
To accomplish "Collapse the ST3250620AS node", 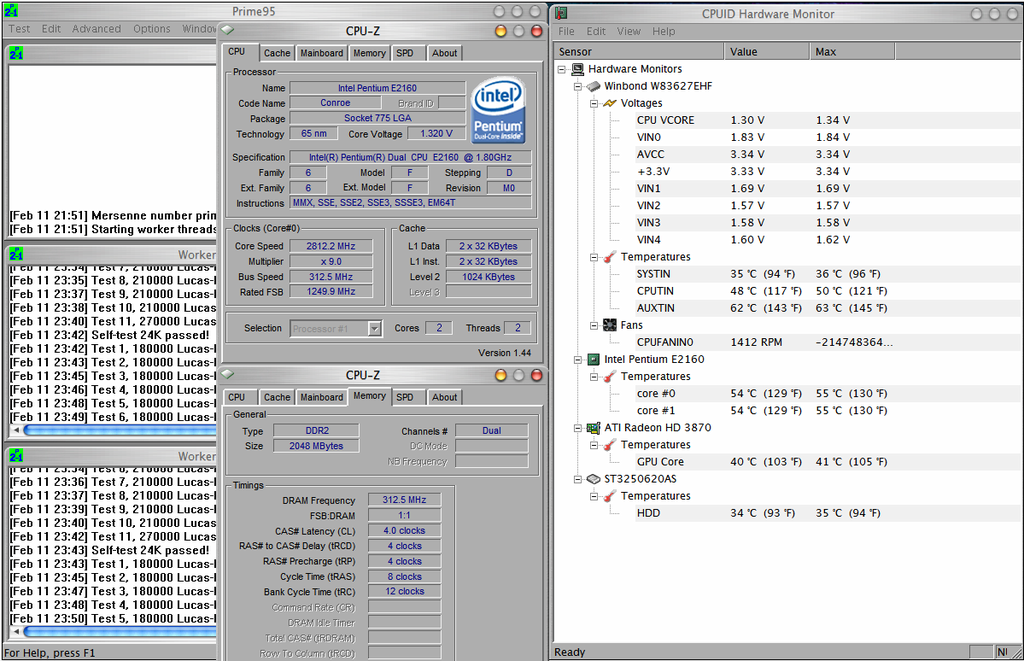I will pos(577,479).
